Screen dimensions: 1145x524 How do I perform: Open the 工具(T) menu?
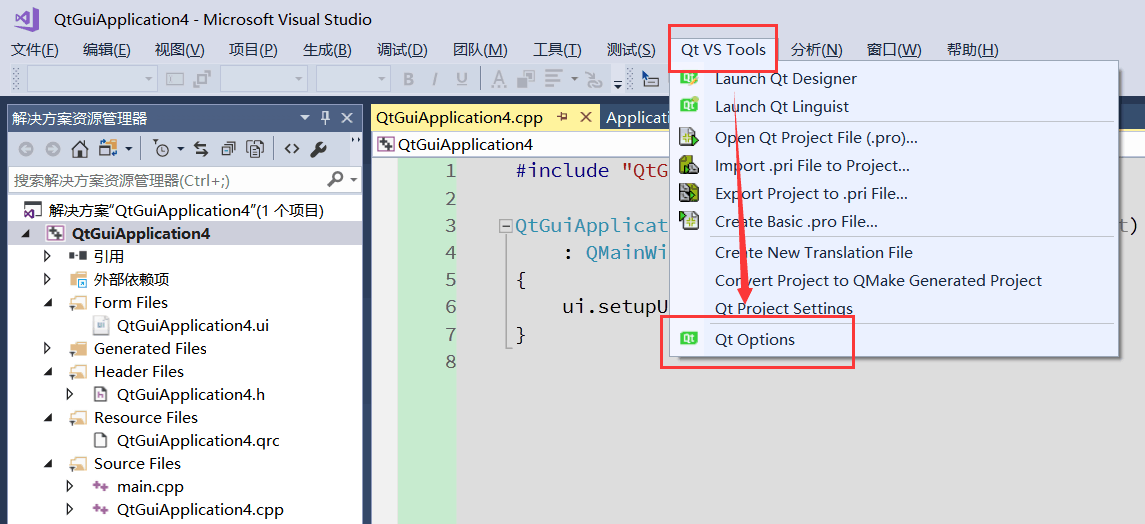(x=557, y=50)
